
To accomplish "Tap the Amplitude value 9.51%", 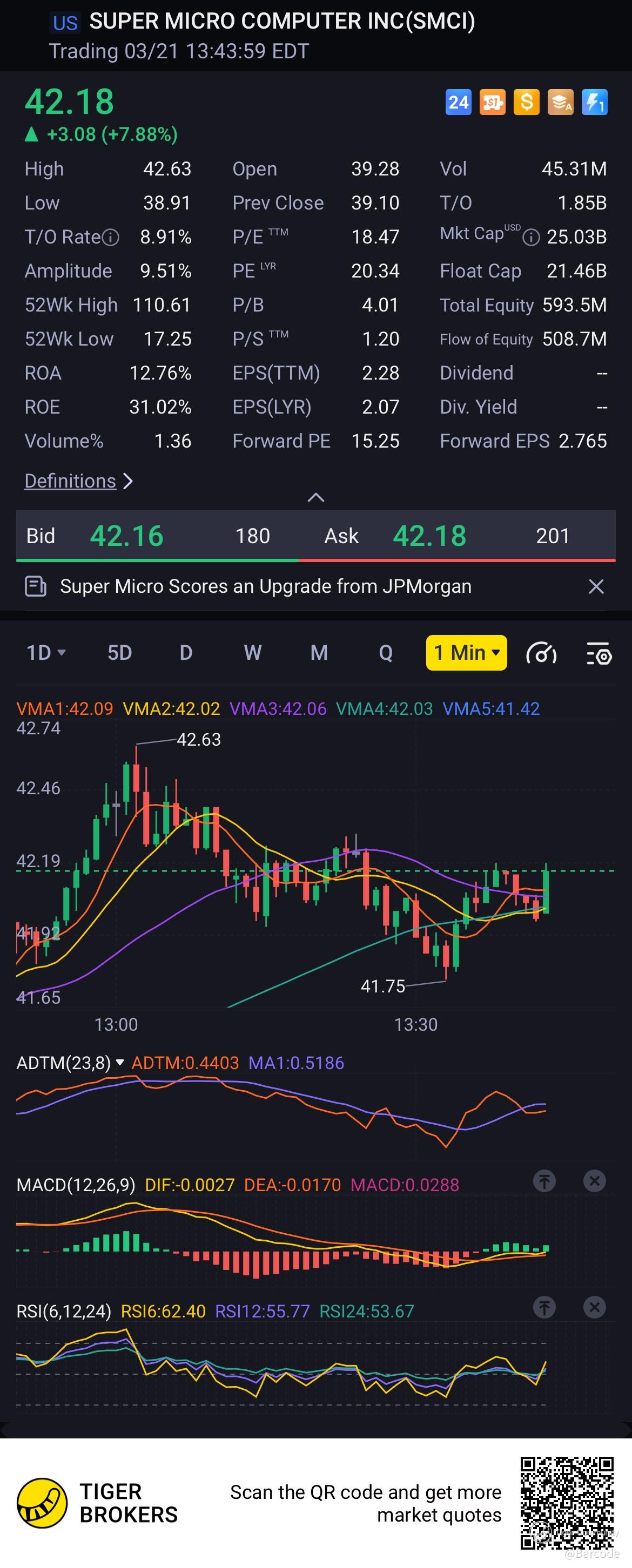I will click(166, 271).
